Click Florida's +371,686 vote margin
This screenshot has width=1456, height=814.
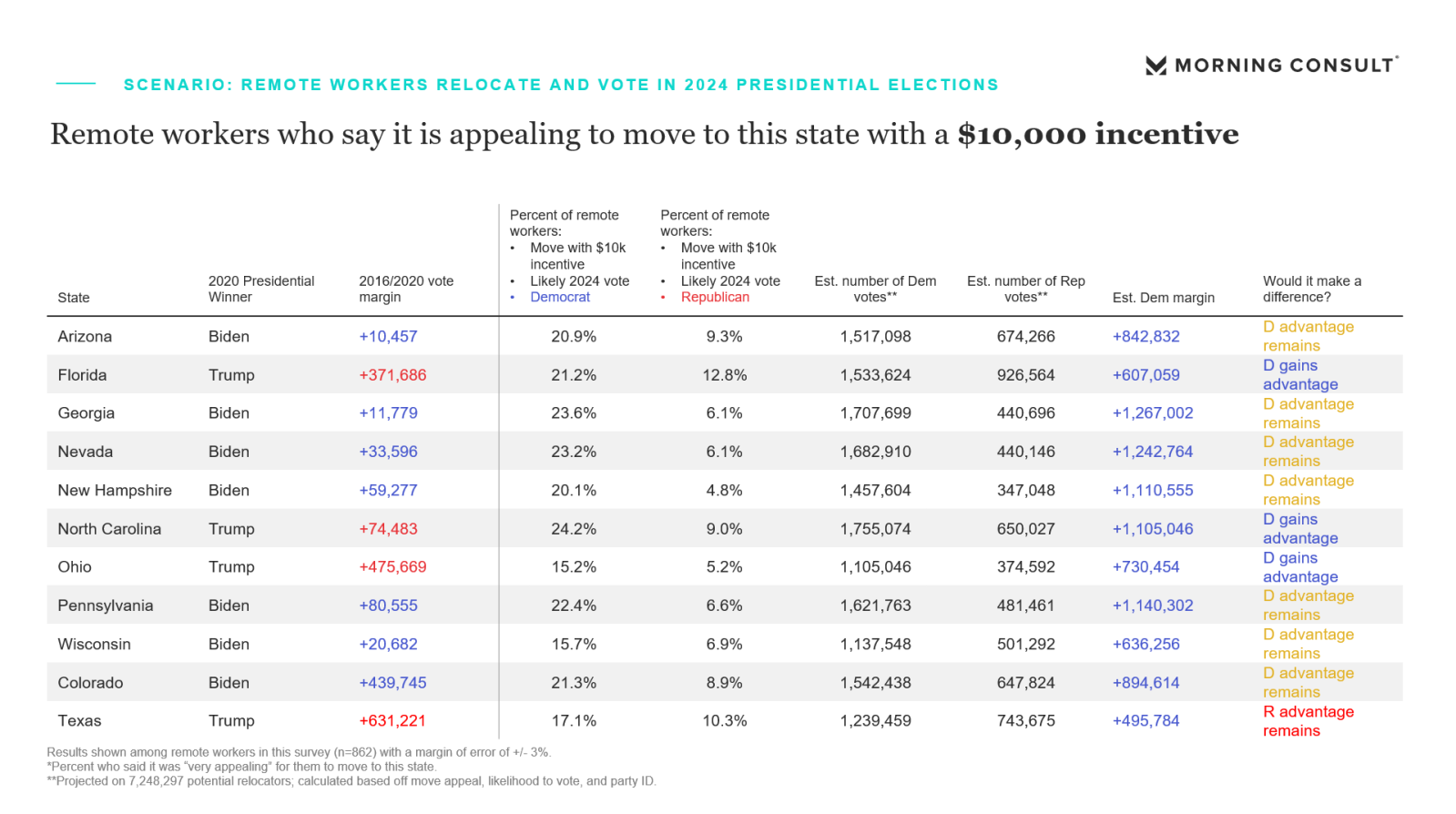click(x=392, y=375)
